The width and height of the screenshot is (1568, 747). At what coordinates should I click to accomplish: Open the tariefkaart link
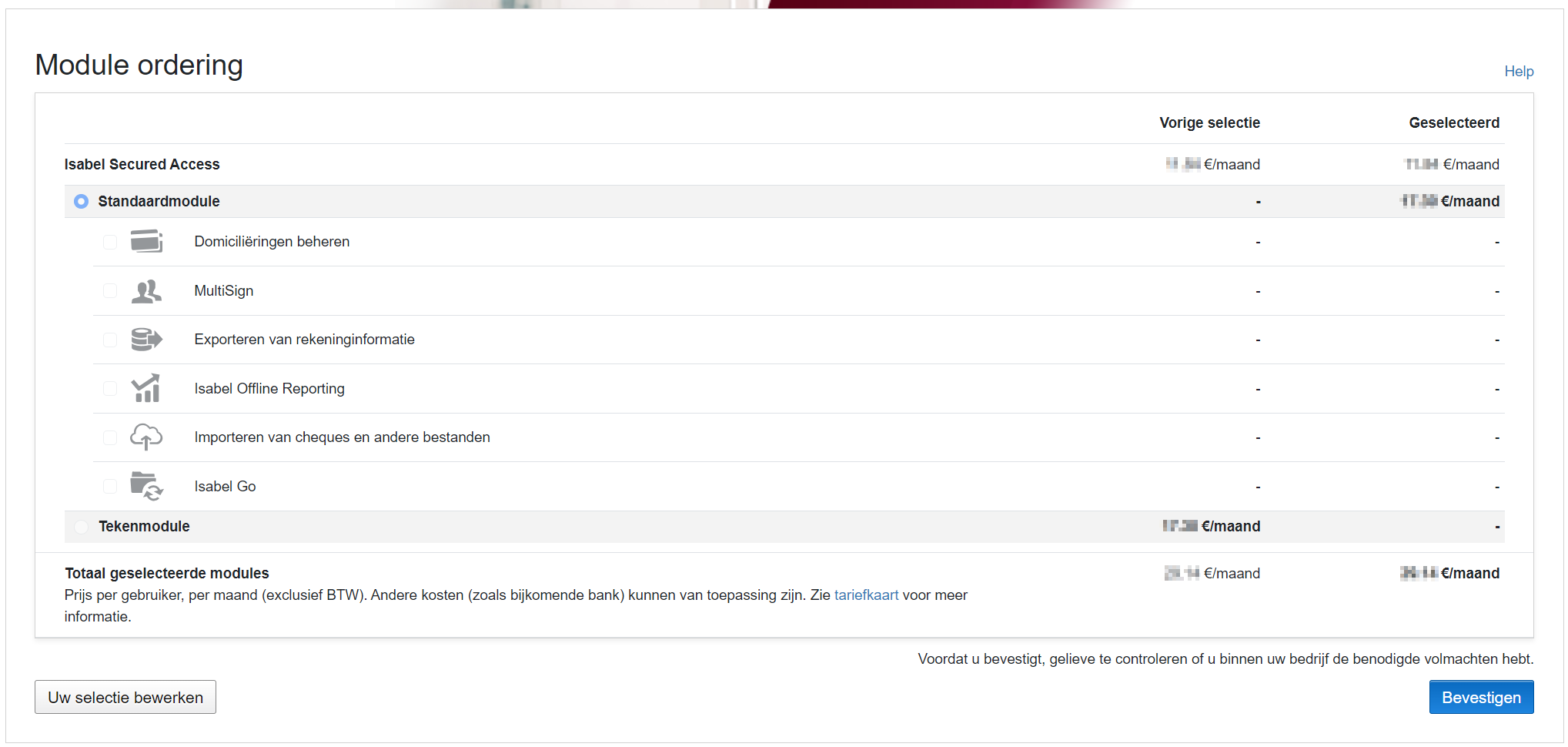coord(866,595)
